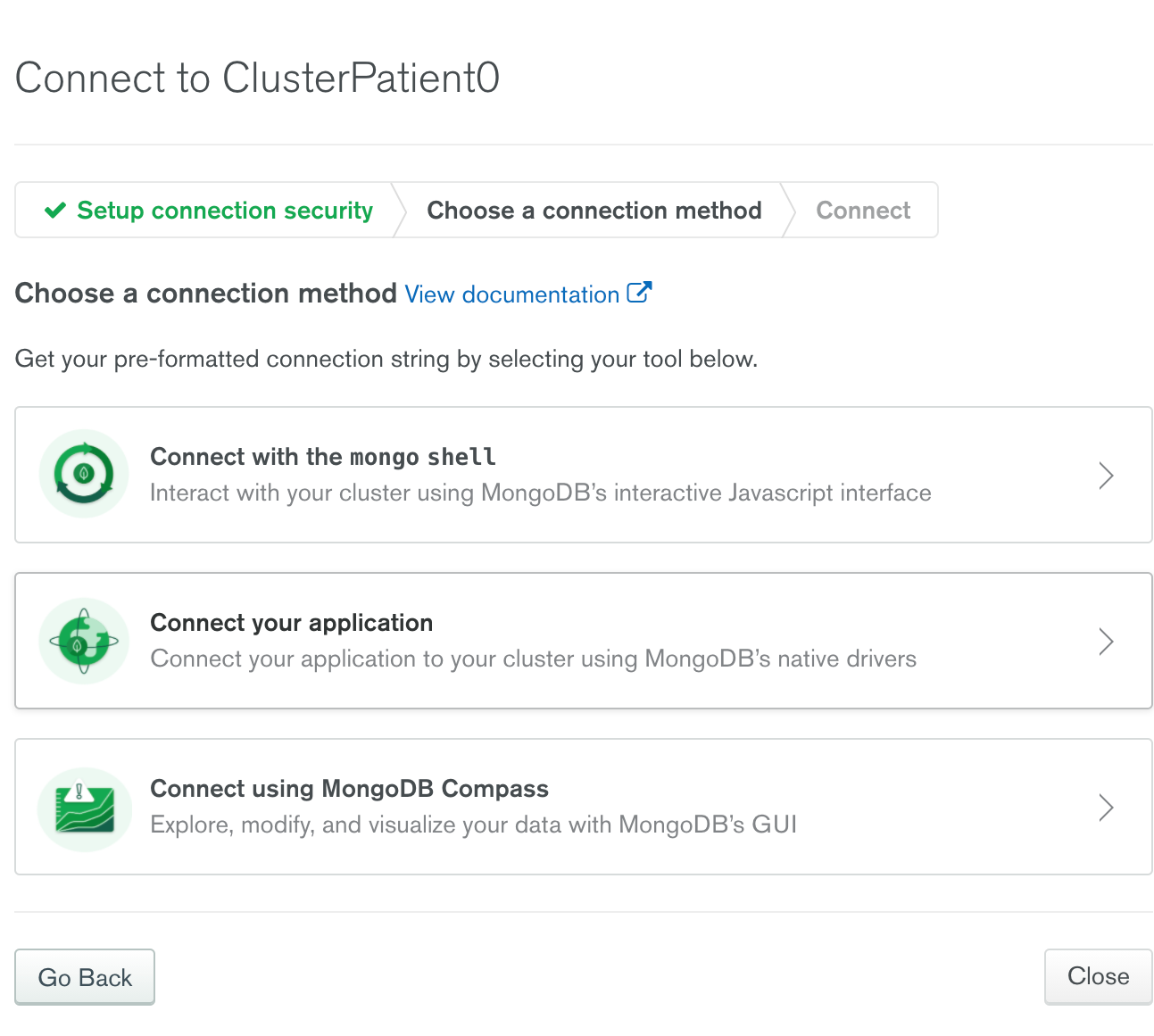Switch to the Connect step
Viewport: 1154px width, 1036px height.
tap(862, 210)
